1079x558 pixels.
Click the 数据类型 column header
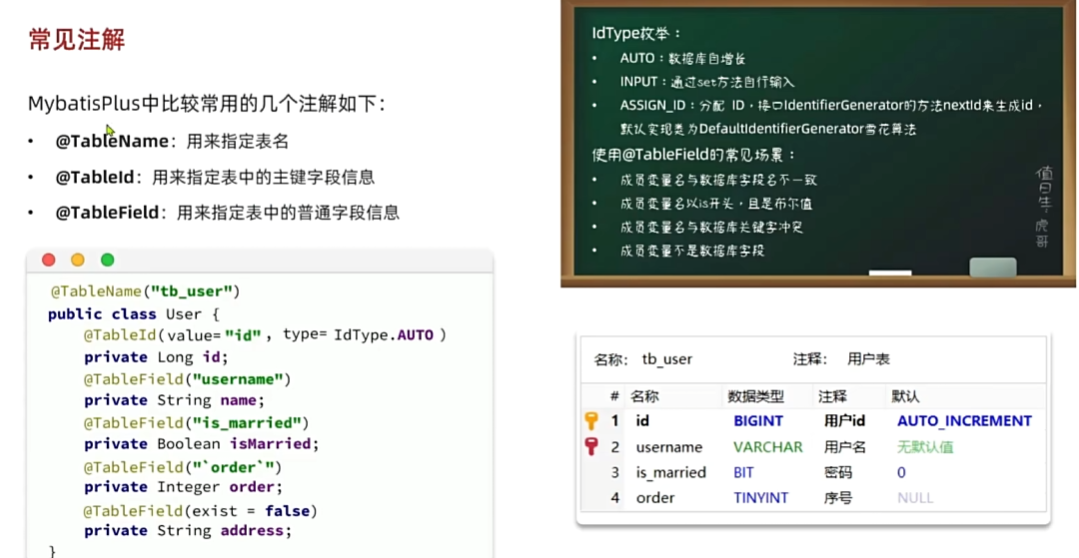[x=756, y=396]
